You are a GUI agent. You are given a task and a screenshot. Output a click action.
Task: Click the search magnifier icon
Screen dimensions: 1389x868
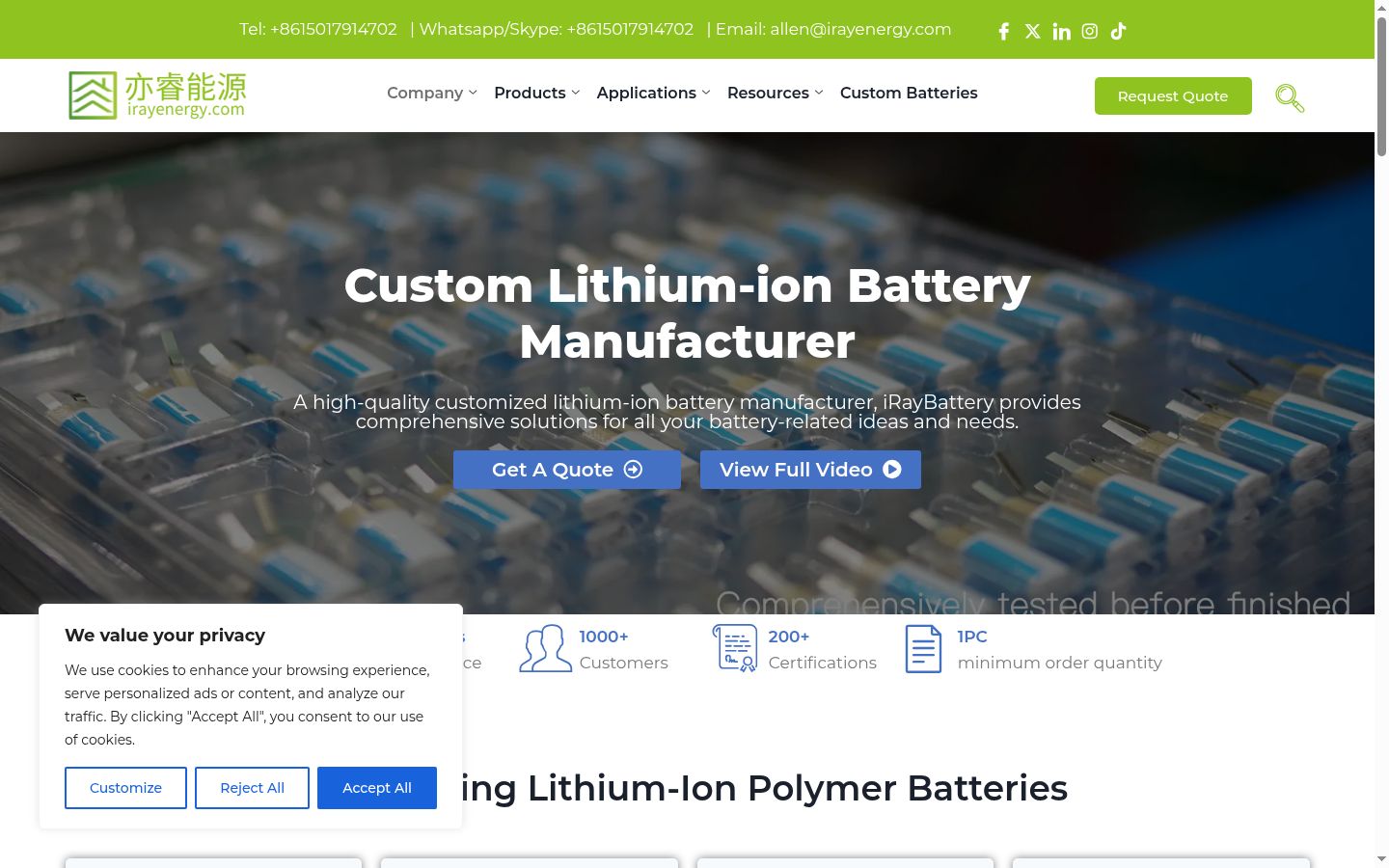pyautogui.click(x=1290, y=97)
